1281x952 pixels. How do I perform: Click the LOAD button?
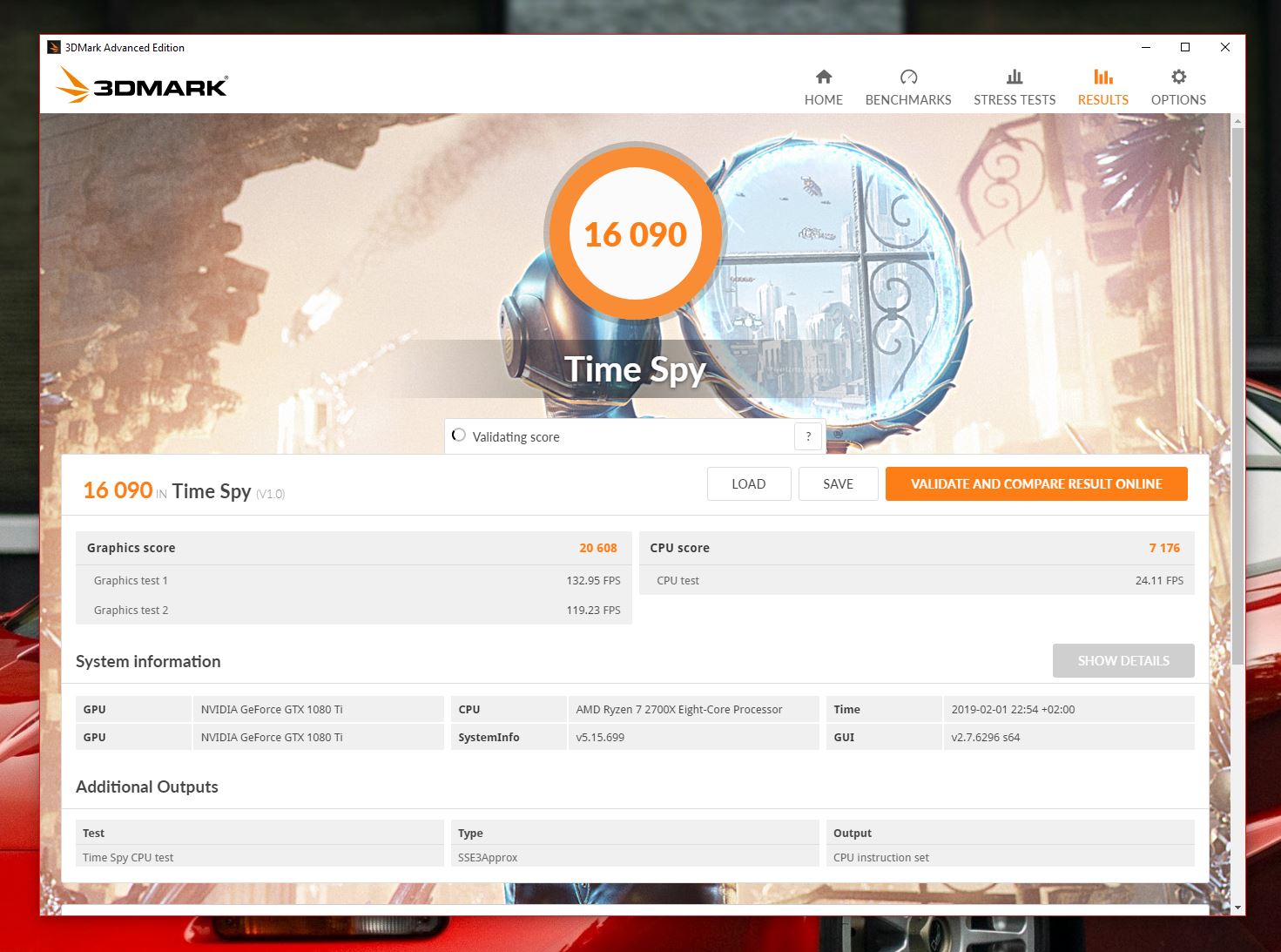tap(749, 484)
